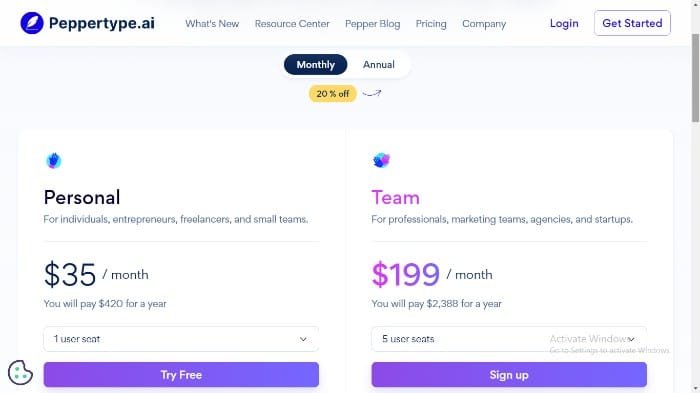
Task: Open the cookie preferences icon
Action: [21, 372]
